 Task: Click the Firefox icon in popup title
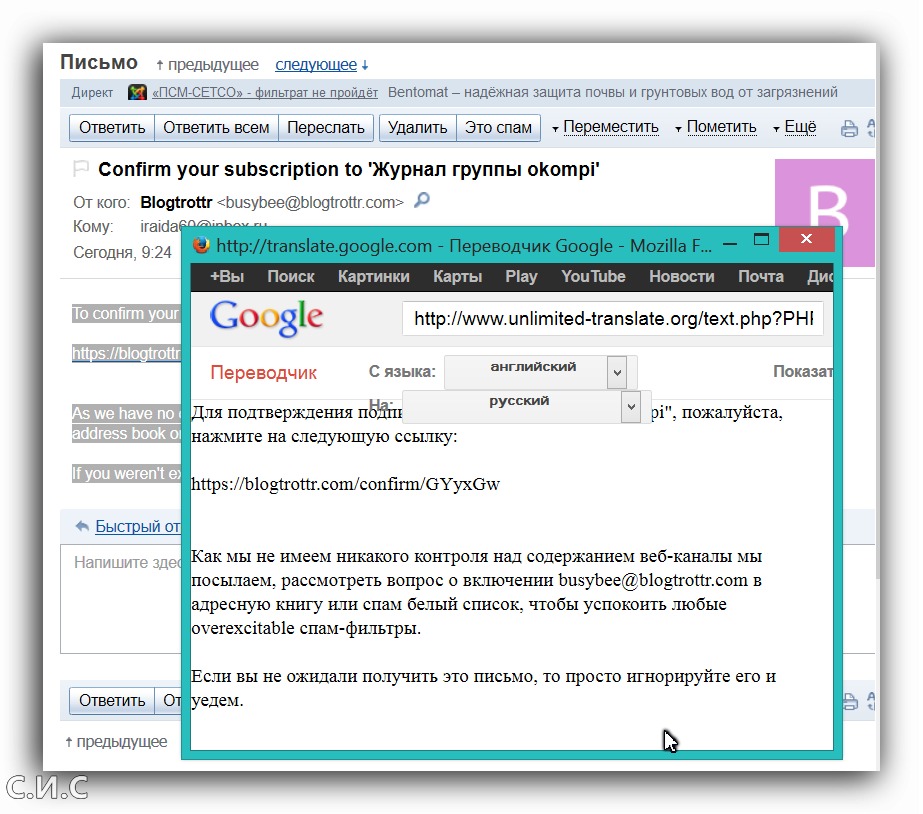(x=201, y=244)
